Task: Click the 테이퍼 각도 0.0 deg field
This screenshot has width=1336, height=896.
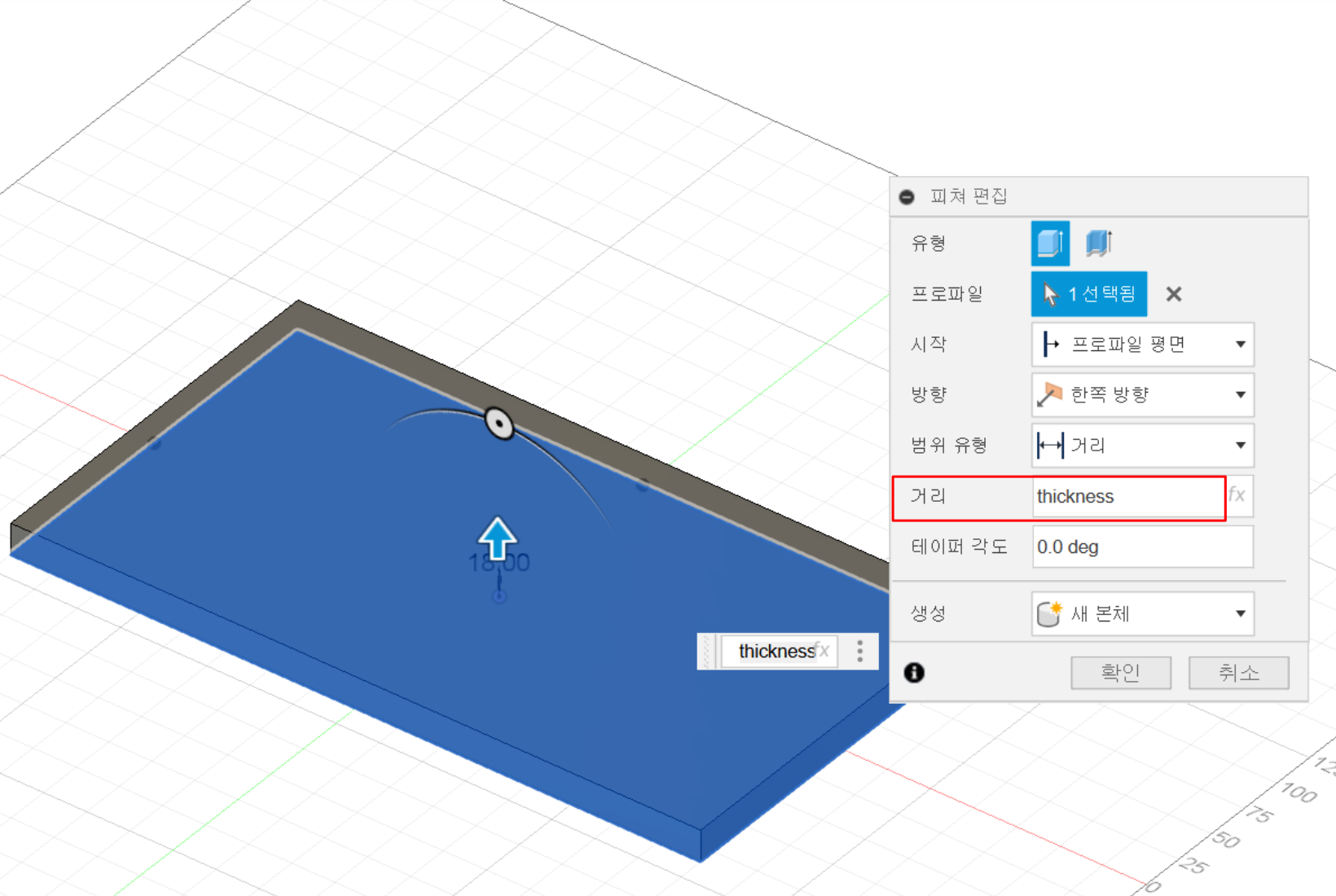Action: click(1142, 547)
